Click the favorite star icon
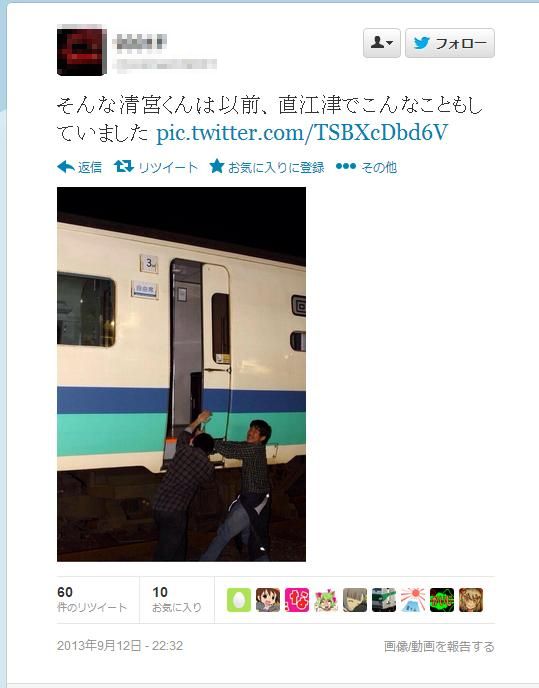 [x=217, y=166]
